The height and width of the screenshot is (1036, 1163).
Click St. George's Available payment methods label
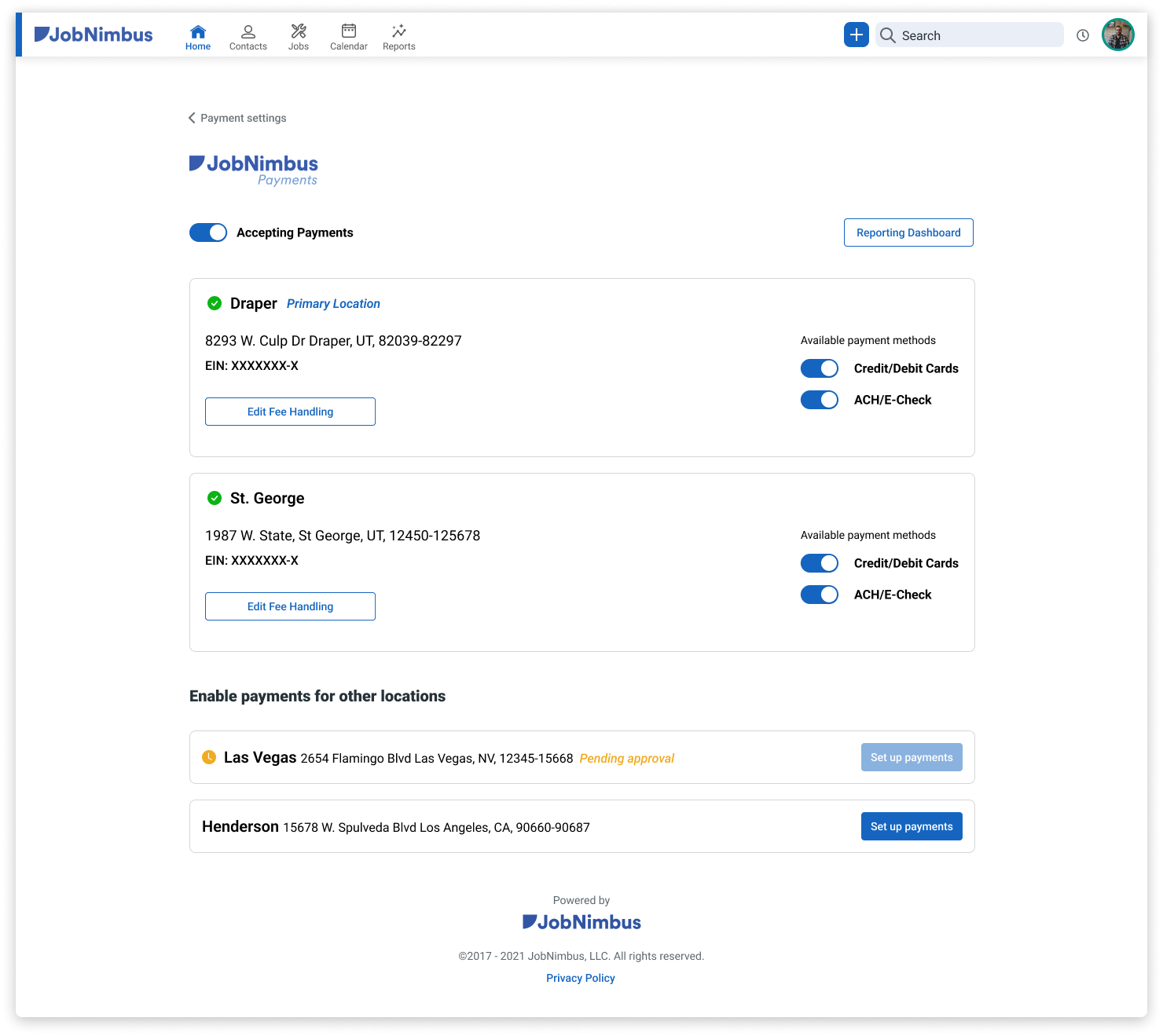pyautogui.click(x=868, y=535)
